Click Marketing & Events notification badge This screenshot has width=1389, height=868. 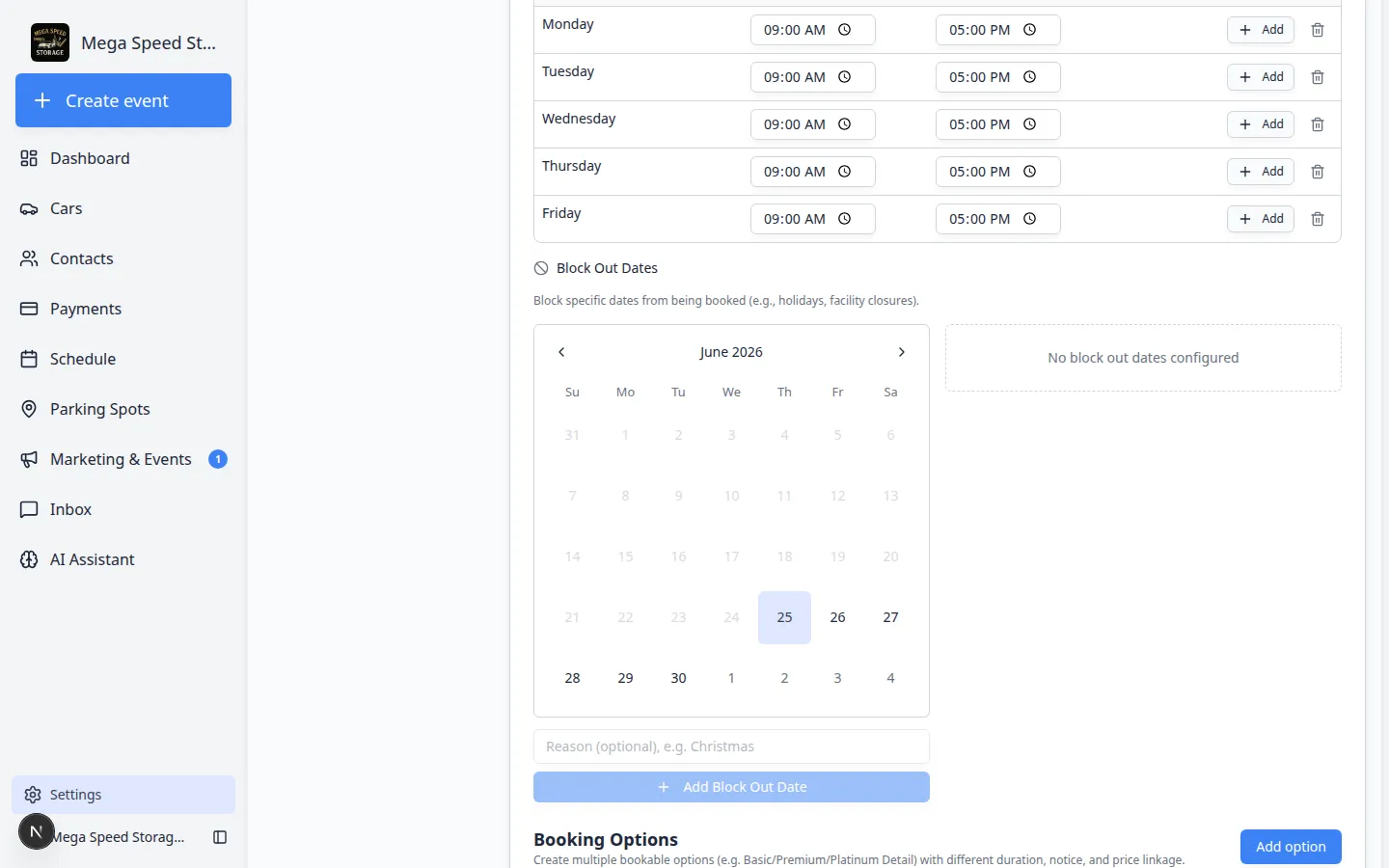click(218, 459)
